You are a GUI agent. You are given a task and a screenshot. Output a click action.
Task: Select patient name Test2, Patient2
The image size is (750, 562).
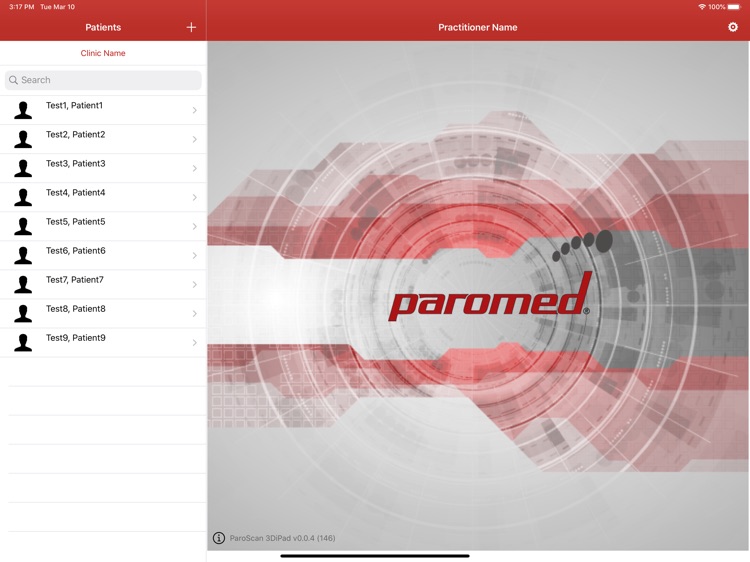pos(75,135)
